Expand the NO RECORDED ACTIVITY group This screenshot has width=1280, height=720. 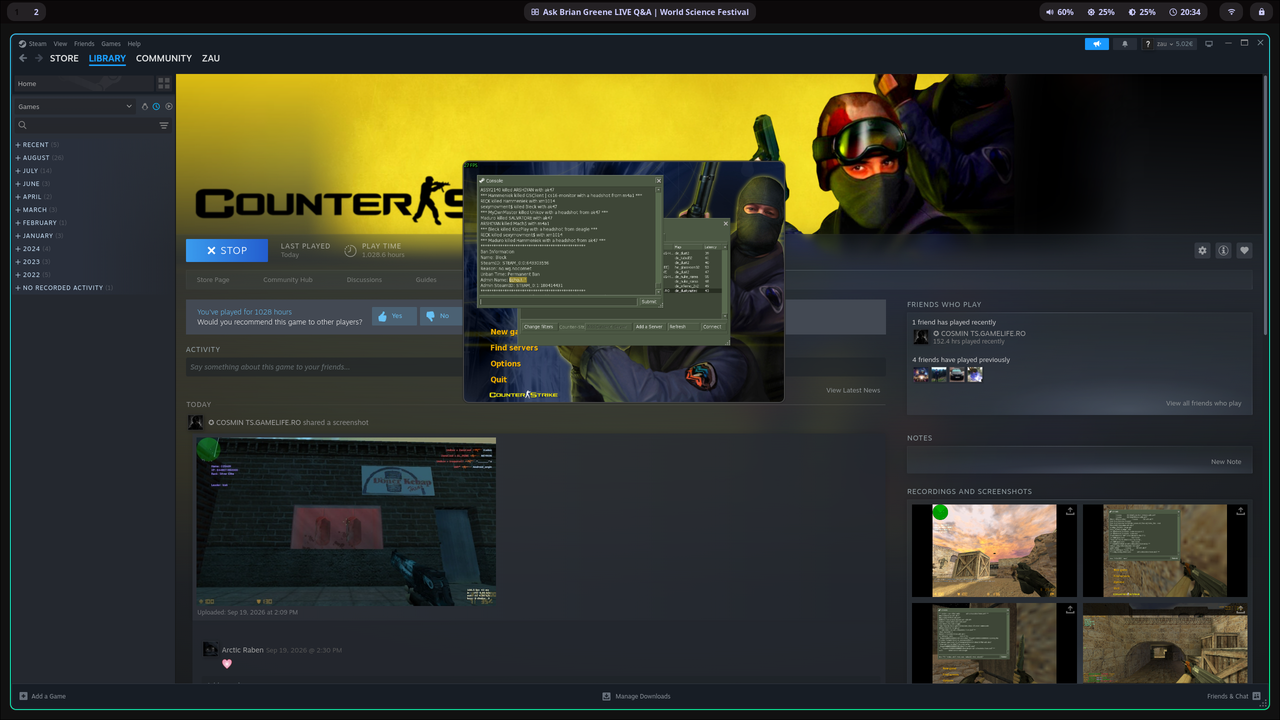(64, 288)
